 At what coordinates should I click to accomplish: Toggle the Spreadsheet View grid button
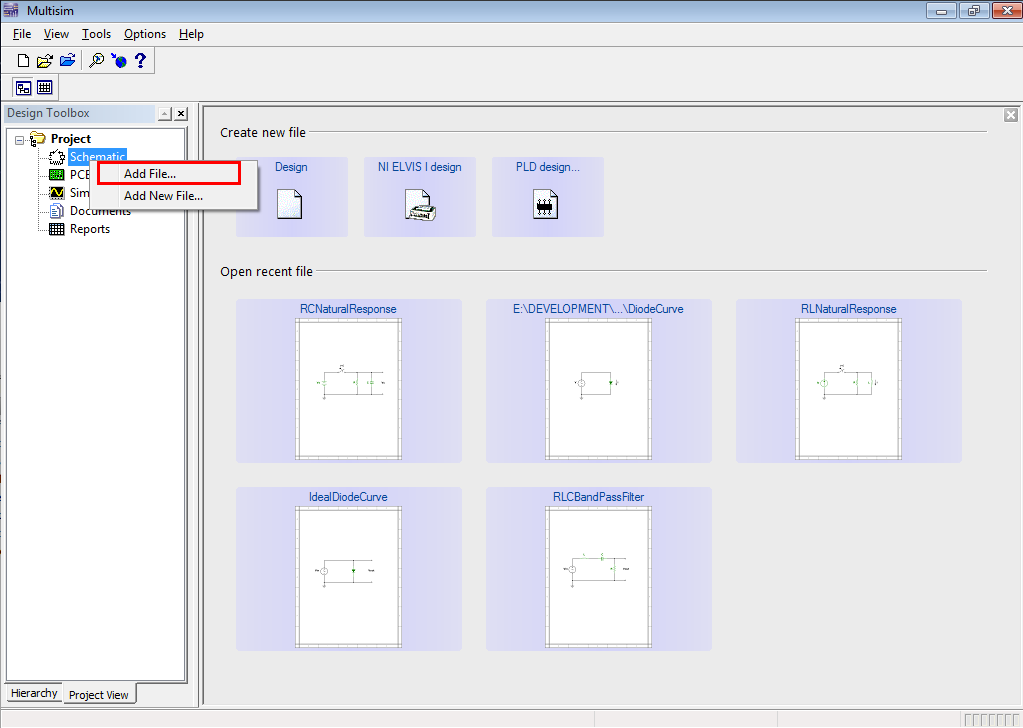(x=44, y=87)
